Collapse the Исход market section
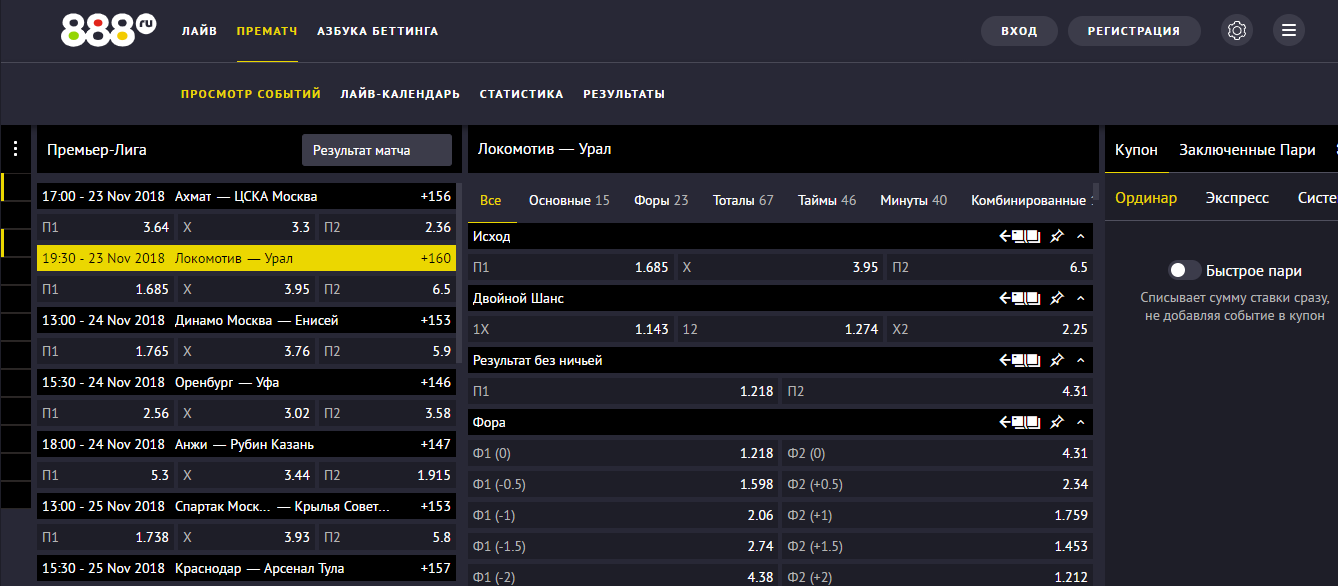Viewport: 1338px width, 586px height. pyautogui.click(x=1080, y=237)
